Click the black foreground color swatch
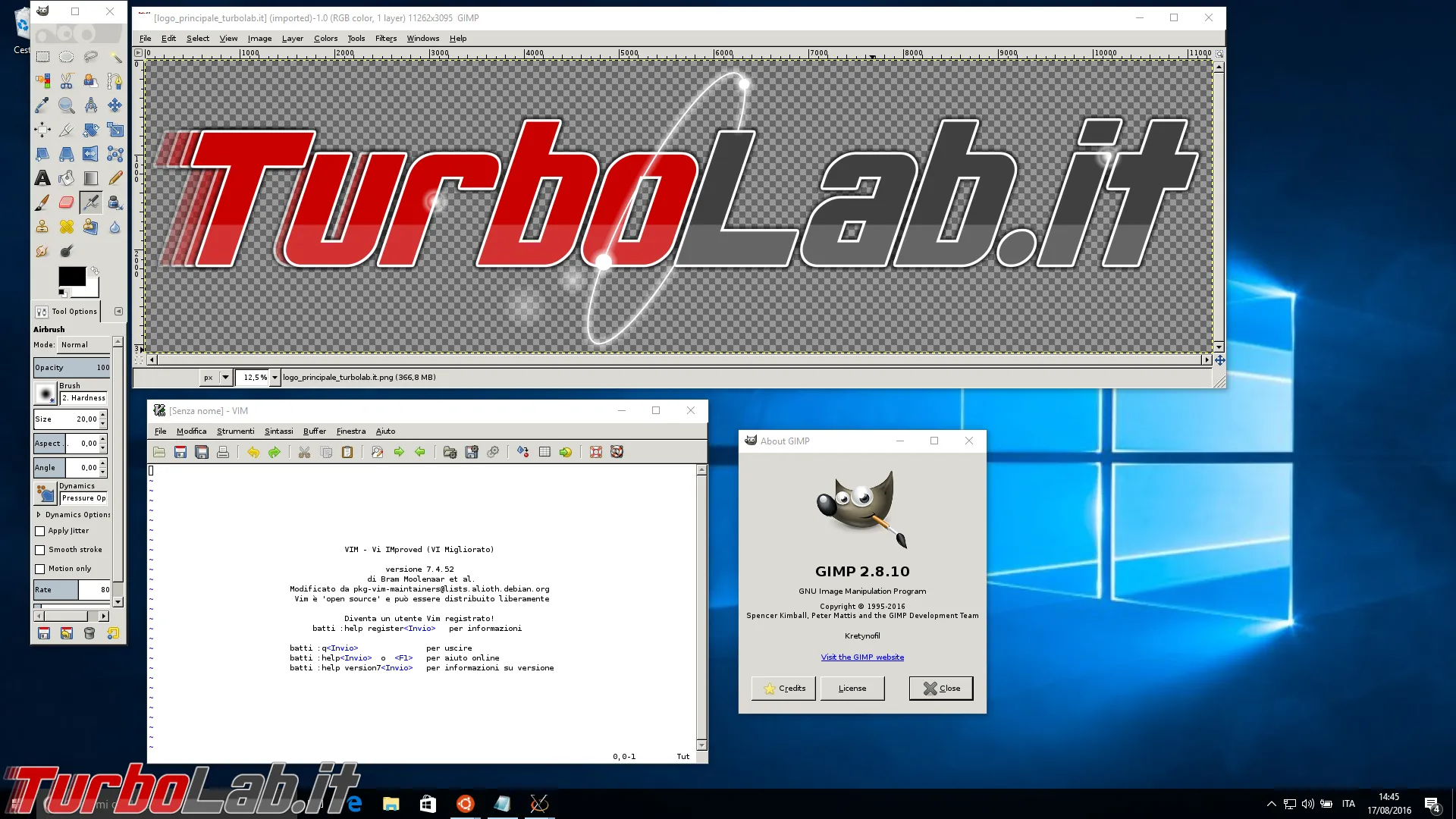Image resolution: width=1456 pixels, height=819 pixels. coord(72,277)
